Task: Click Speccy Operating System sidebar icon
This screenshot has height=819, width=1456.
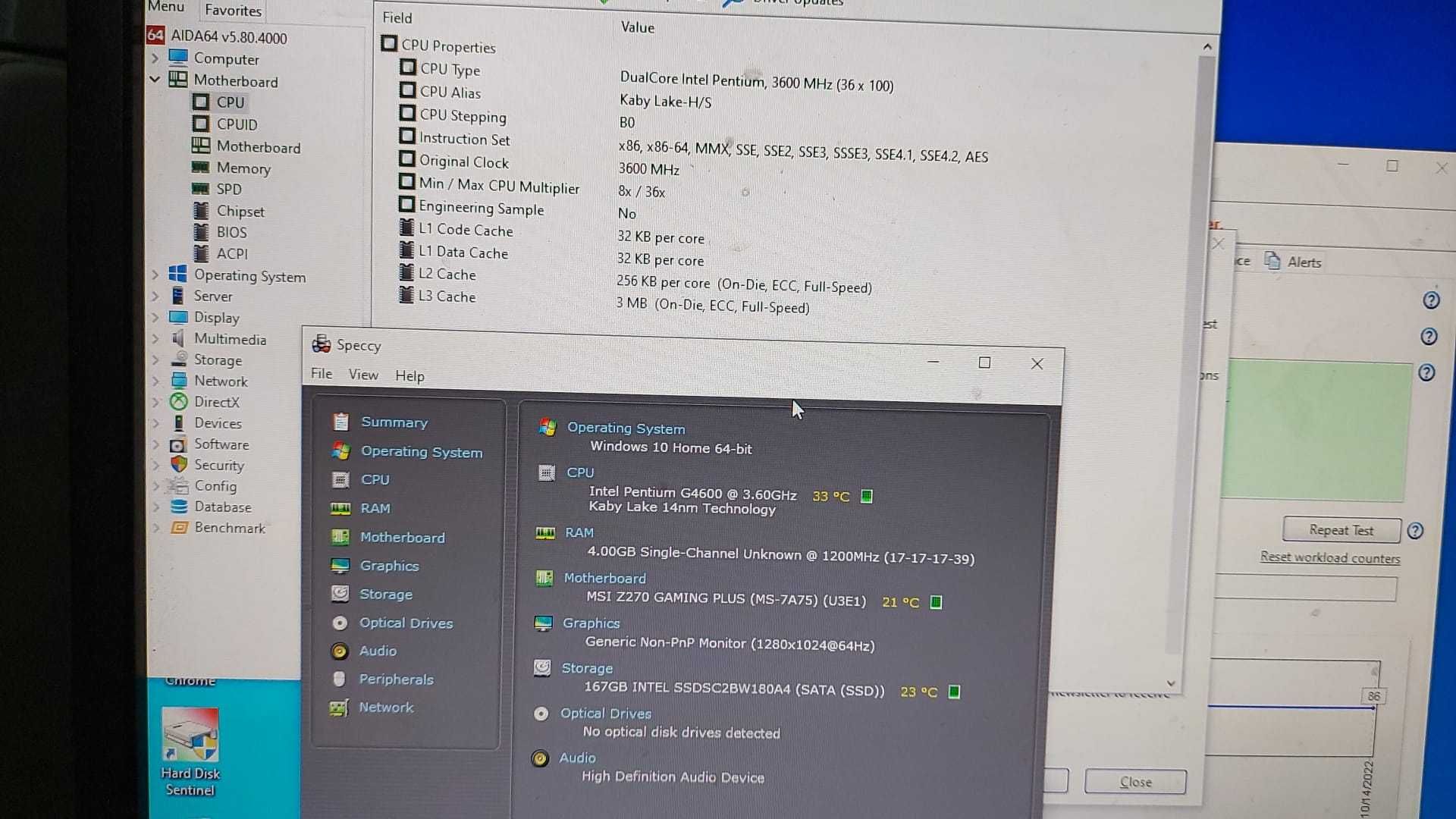Action: (341, 451)
